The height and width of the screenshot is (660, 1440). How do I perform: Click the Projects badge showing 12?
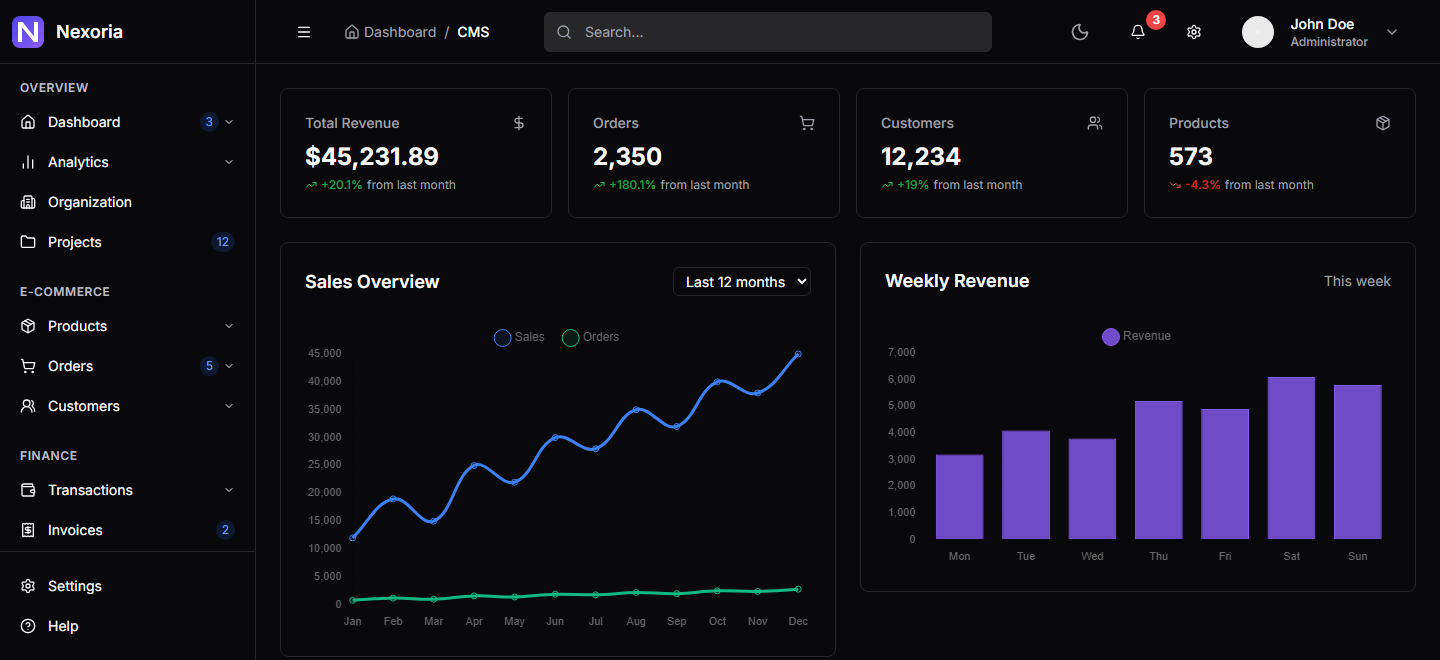click(222, 242)
